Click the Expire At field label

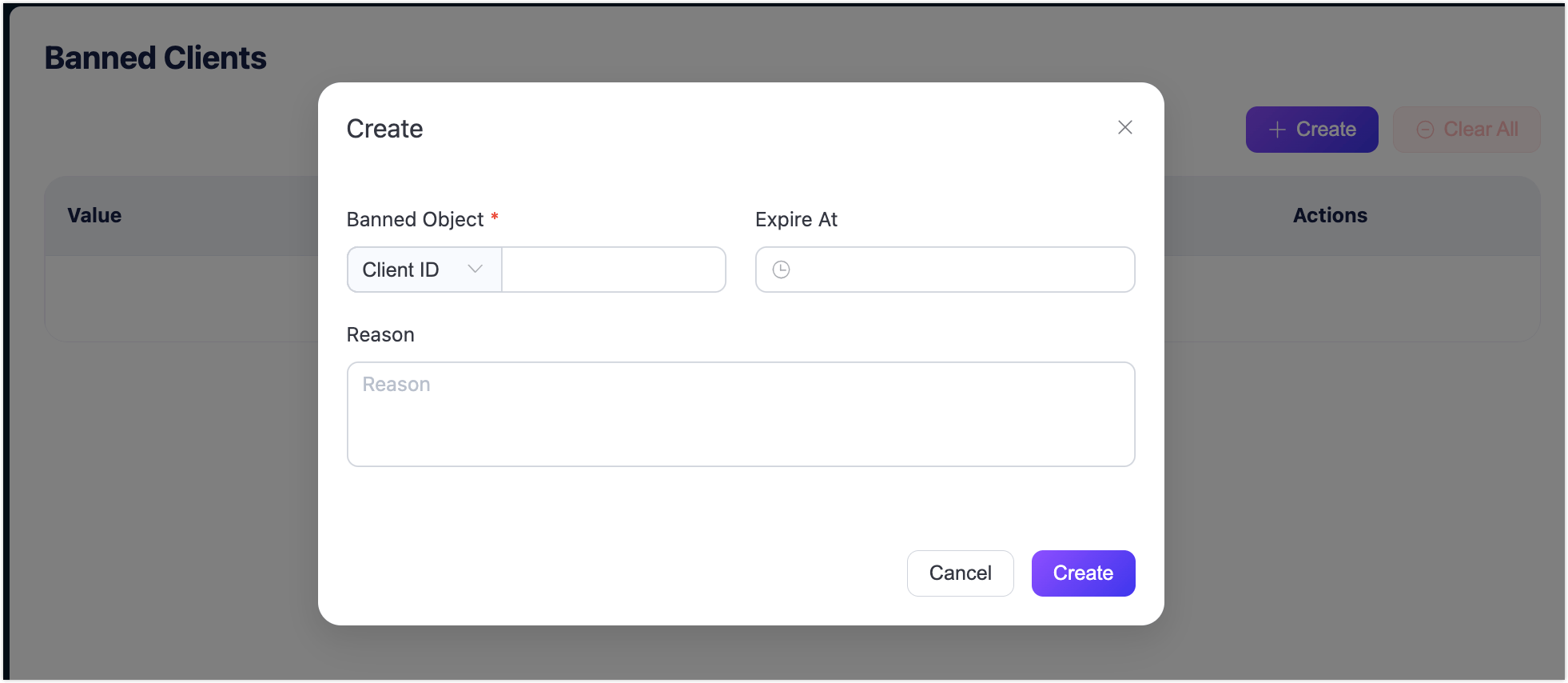tap(796, 219)
